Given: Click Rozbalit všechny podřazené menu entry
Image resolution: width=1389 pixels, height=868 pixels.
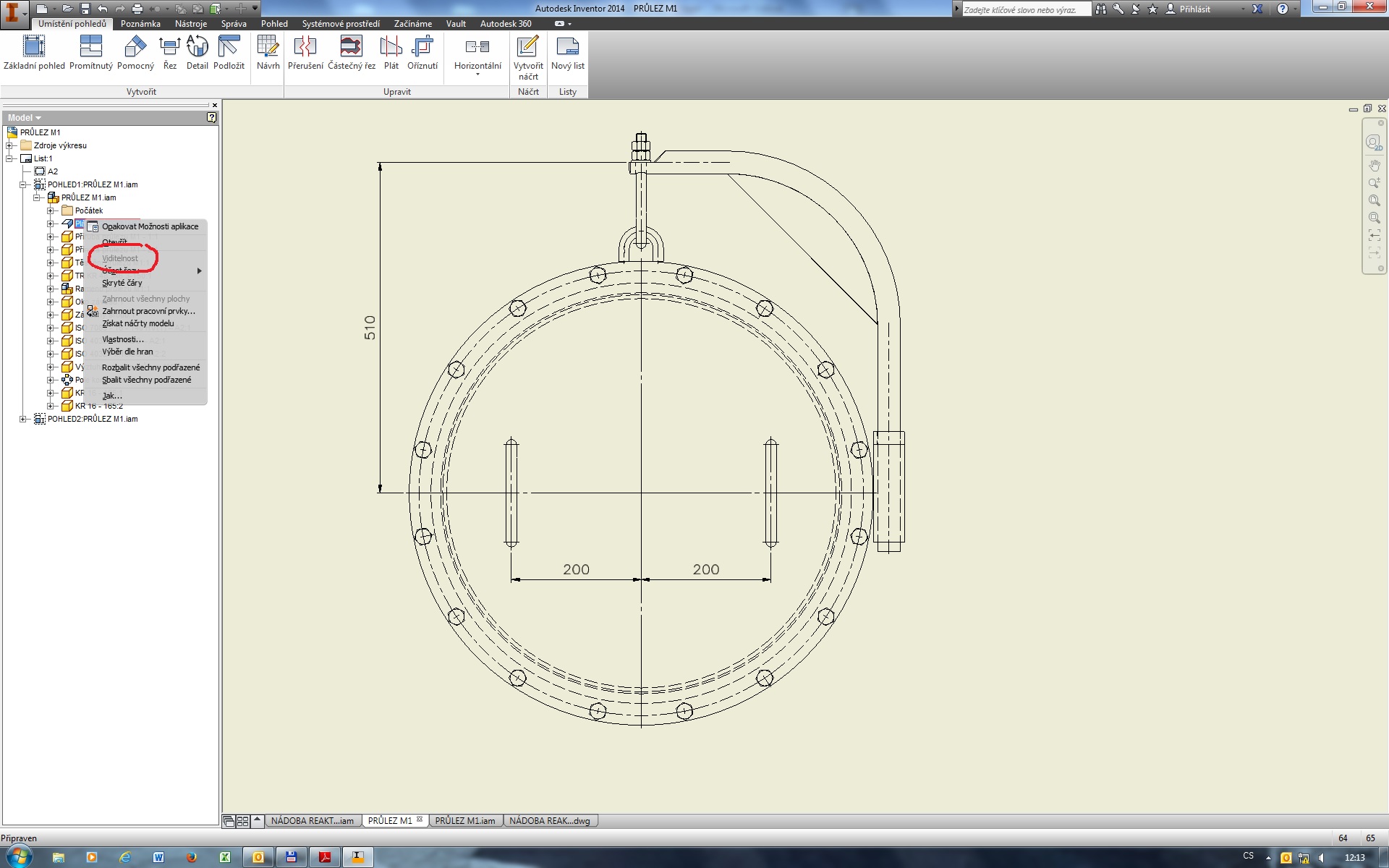Looking at the screenshot, I should [150, 367].
